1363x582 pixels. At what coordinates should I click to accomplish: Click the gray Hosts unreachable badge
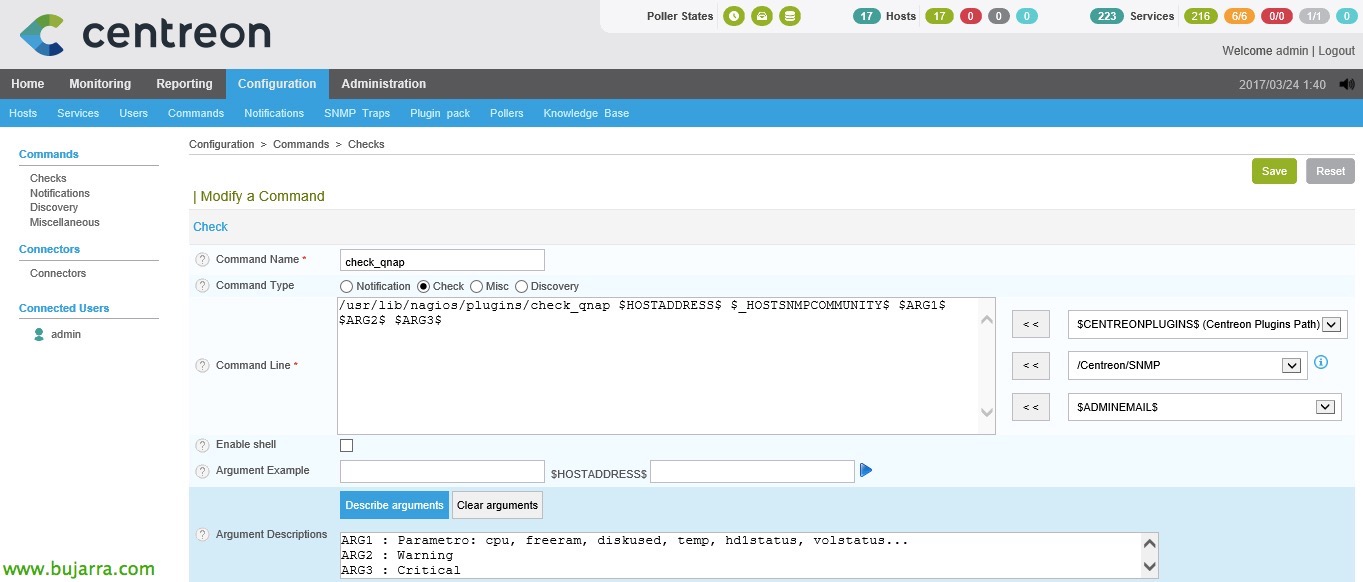click(999, 16)
